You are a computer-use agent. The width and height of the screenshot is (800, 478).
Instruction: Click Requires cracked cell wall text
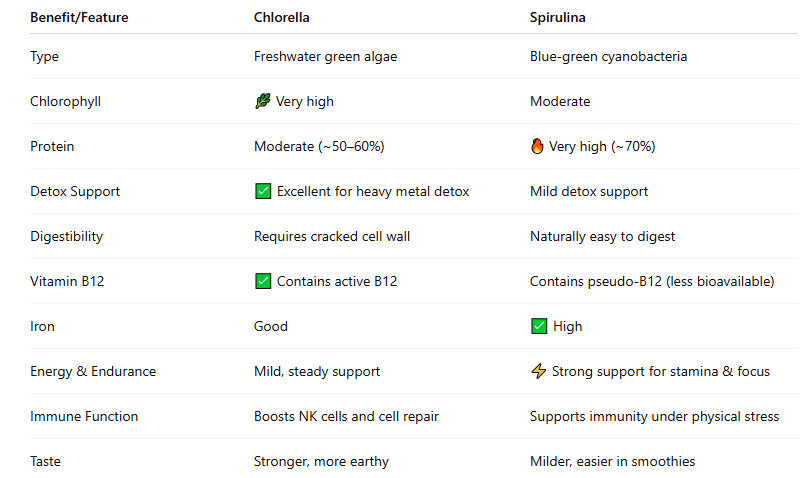point(332,237)
